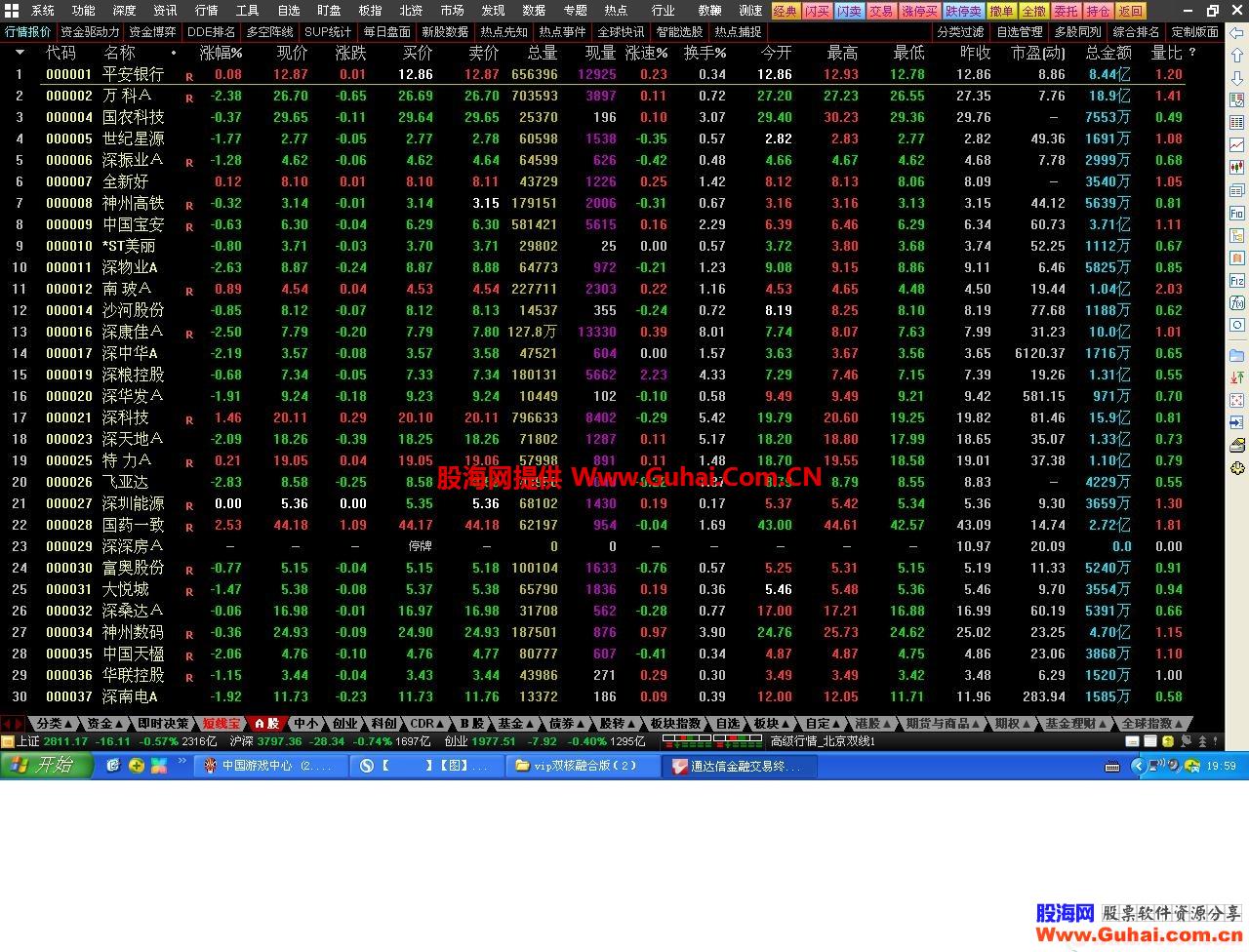Screen dimensions: 1249x952
Task: Switch to the 热点事件 tab
Action: pos(563,32)
